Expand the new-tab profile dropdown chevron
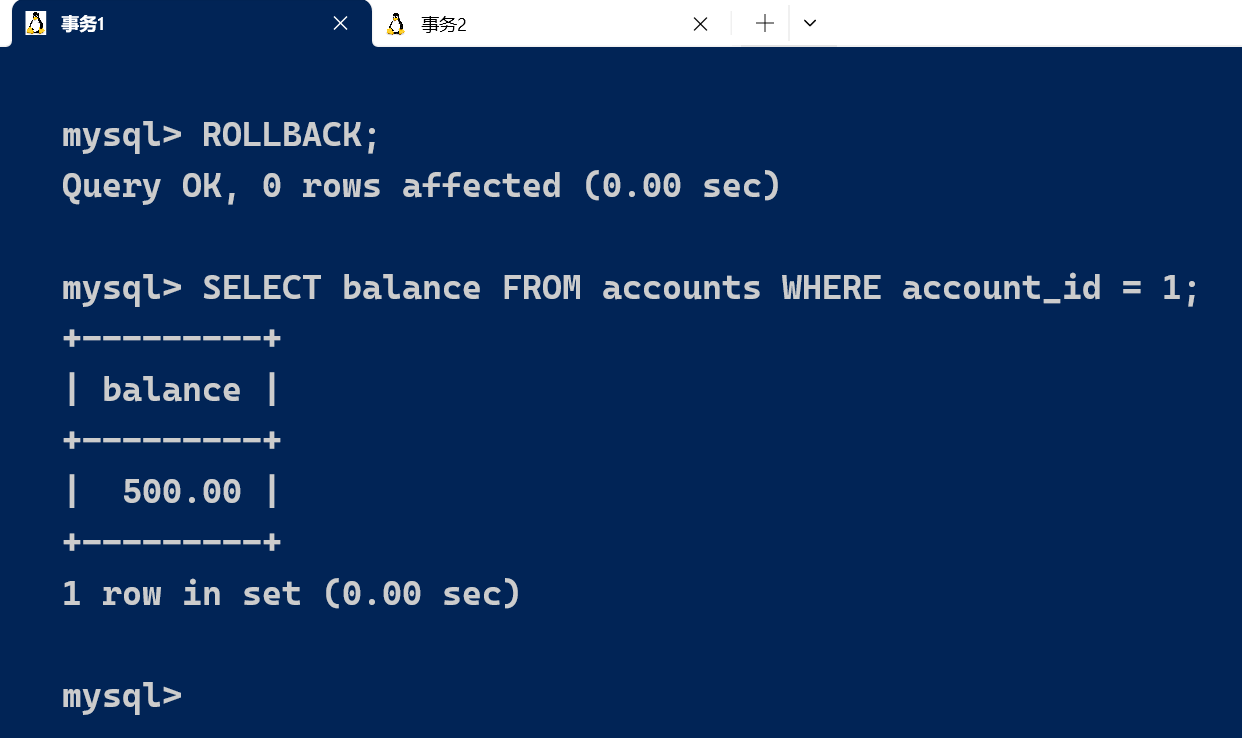The width and height of the screenshot is (1242, 738). 810,23
